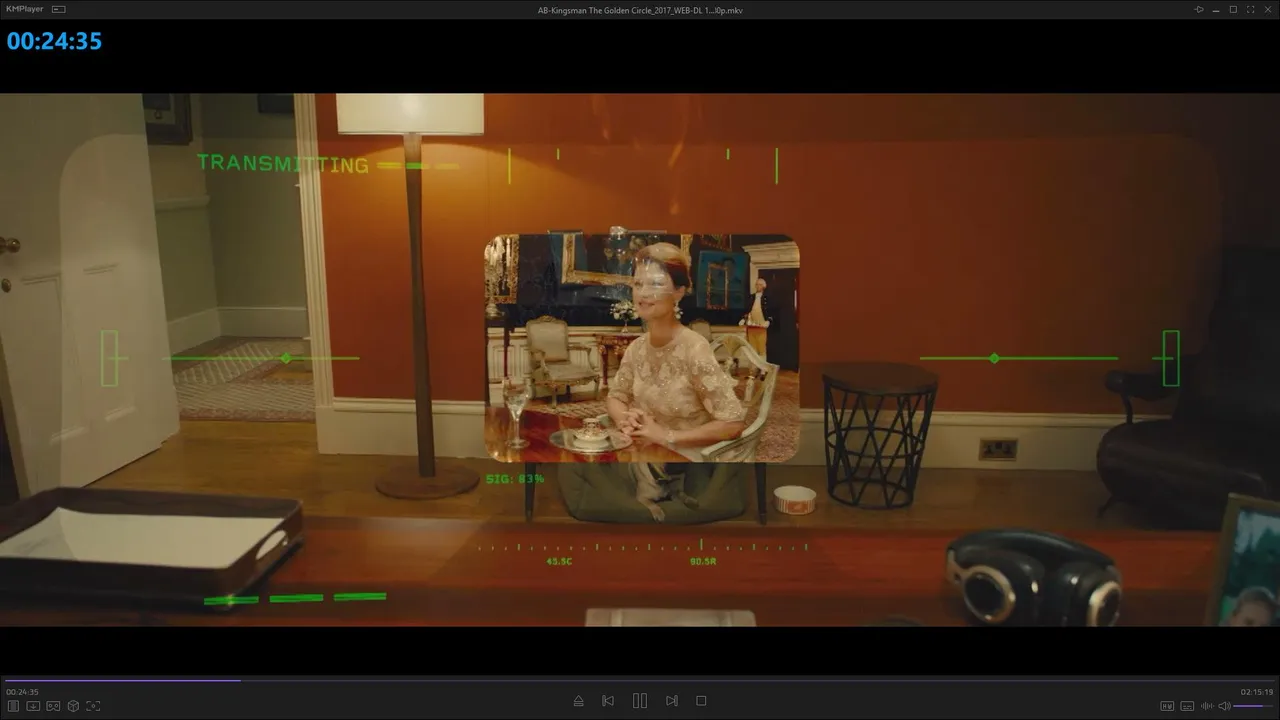The image size is (1280, 720).
Task: Minimize the KMPlayer window
Action: 1216,9
